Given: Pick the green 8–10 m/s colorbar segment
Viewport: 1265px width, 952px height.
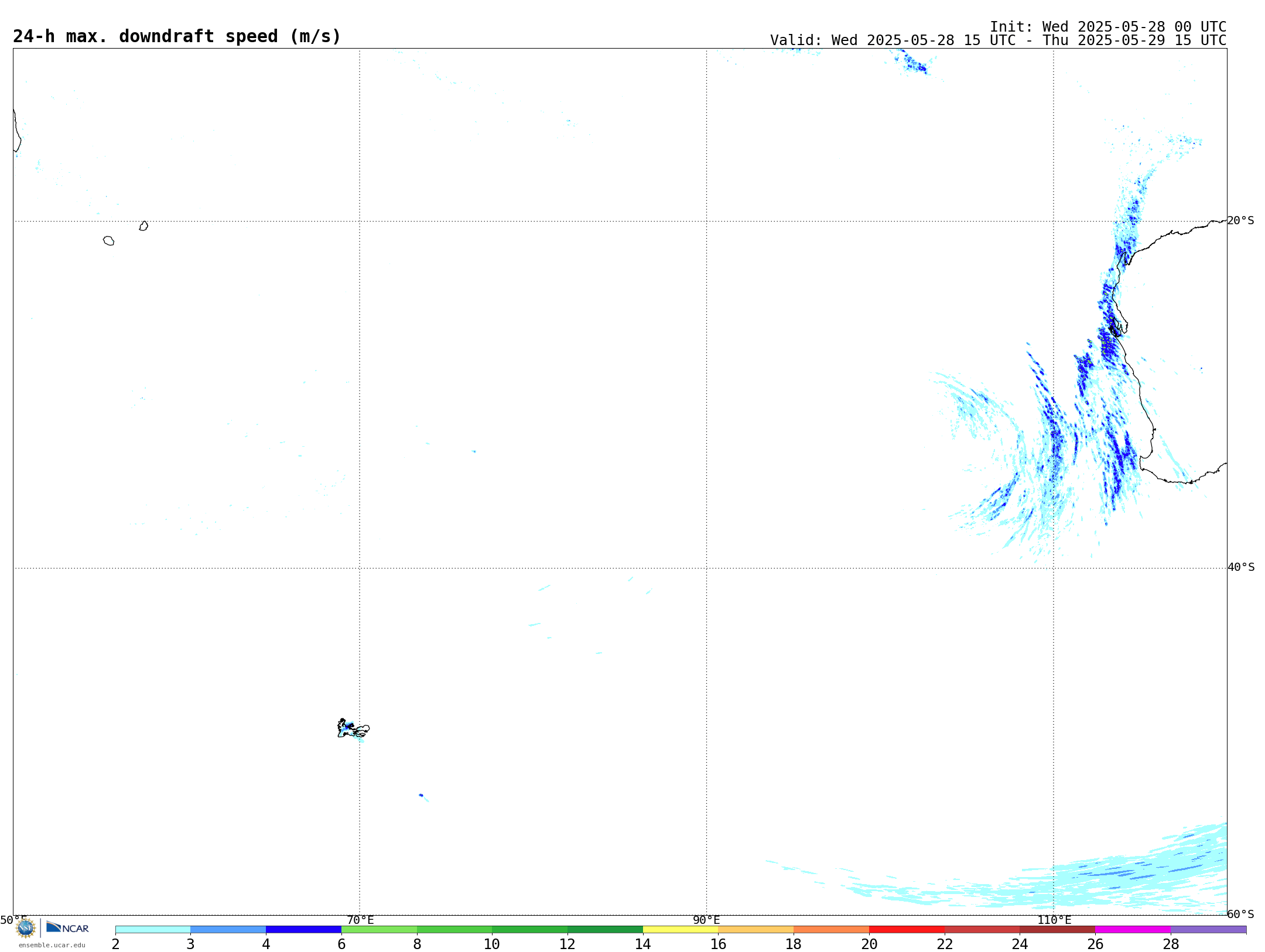Looking at the screenshot, I should pos(454,929).
